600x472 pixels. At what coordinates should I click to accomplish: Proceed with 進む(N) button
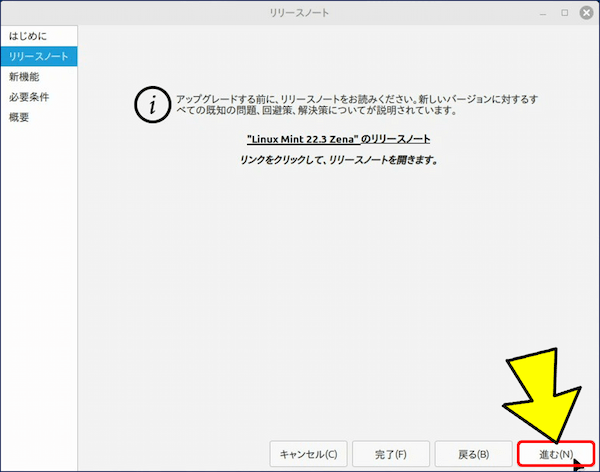pyautogui.click(x=556, y=454)
